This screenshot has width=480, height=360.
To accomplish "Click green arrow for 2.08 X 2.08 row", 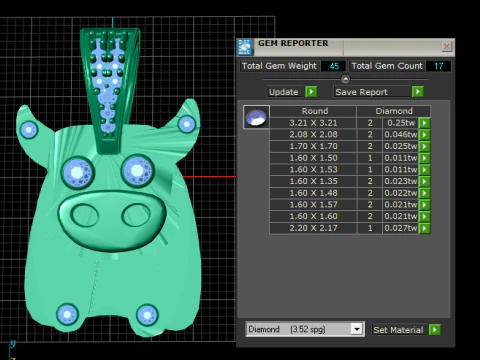I will coord(424,135).
